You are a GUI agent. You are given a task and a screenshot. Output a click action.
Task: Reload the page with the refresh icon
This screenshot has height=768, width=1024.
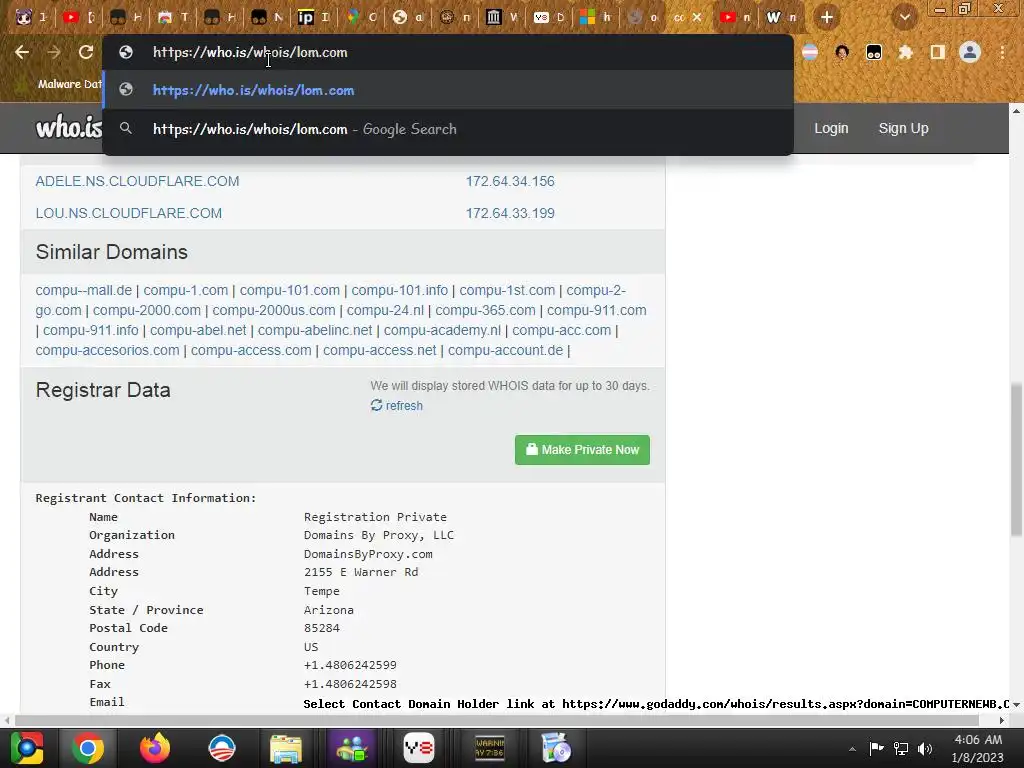pos(86,52)
